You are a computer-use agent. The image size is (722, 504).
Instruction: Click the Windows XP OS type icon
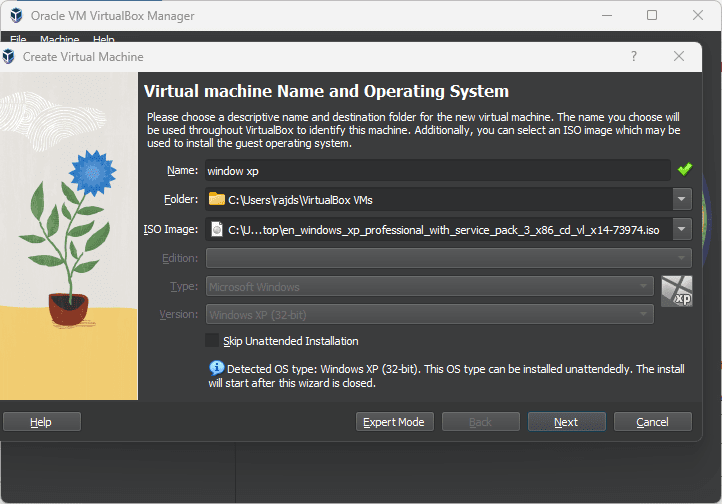[x=677, y=291]
